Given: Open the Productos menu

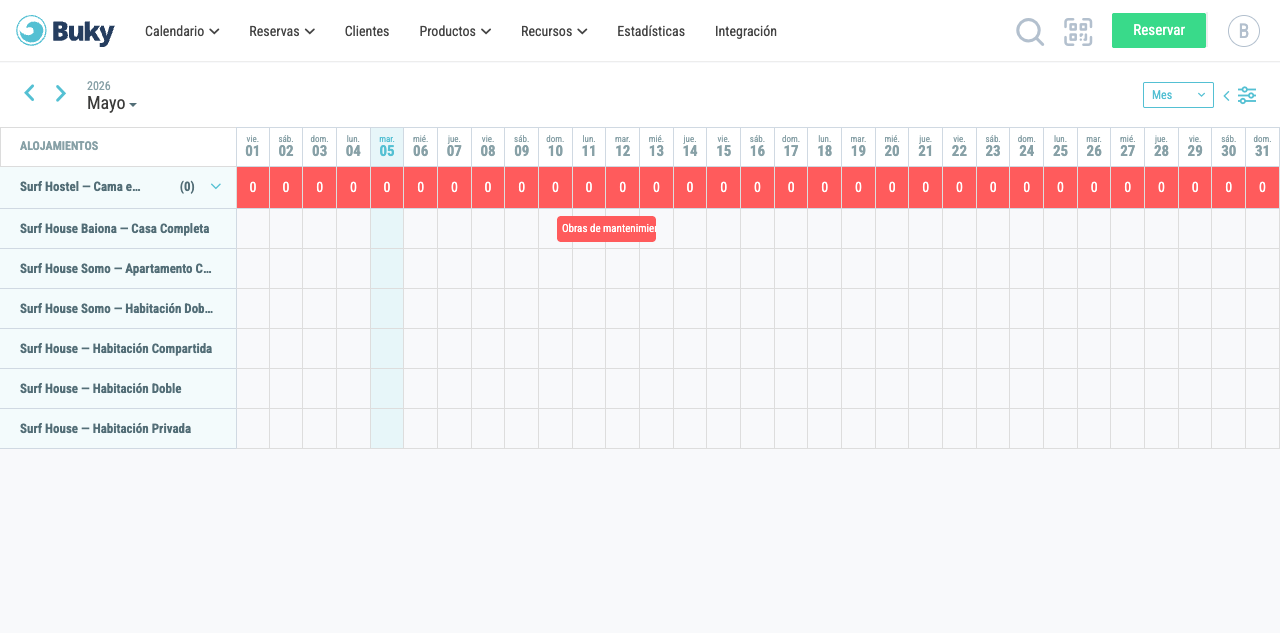Looking at the screenshot, I should click(x=455, y=31).
